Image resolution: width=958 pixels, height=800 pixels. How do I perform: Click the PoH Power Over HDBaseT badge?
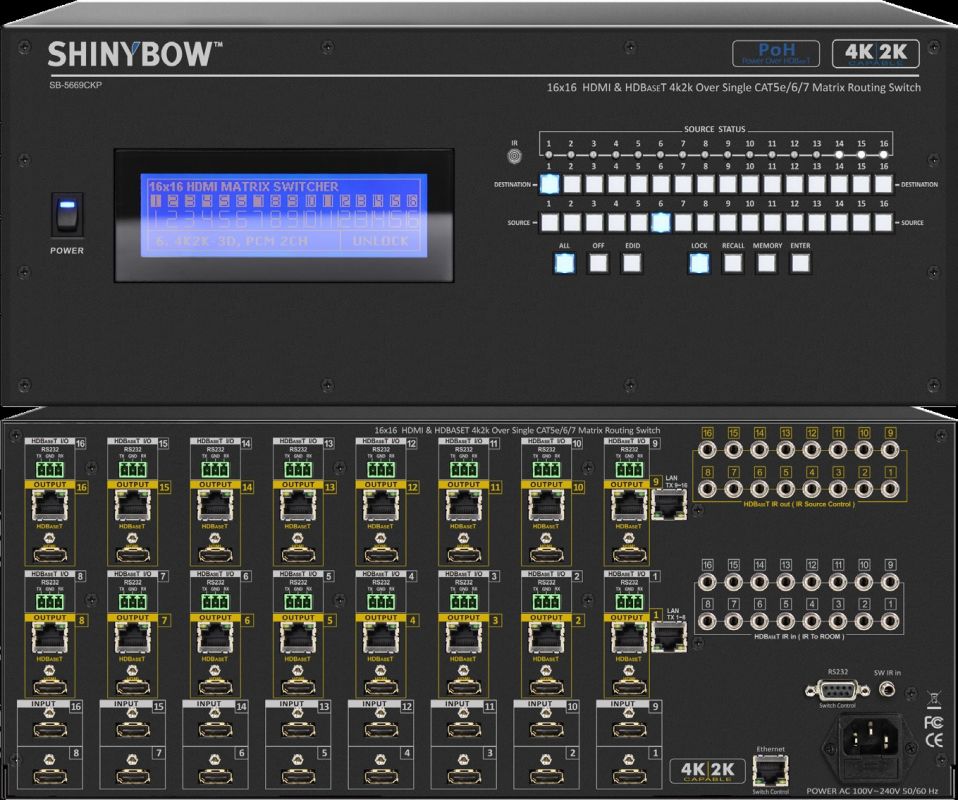pos(776,54)
